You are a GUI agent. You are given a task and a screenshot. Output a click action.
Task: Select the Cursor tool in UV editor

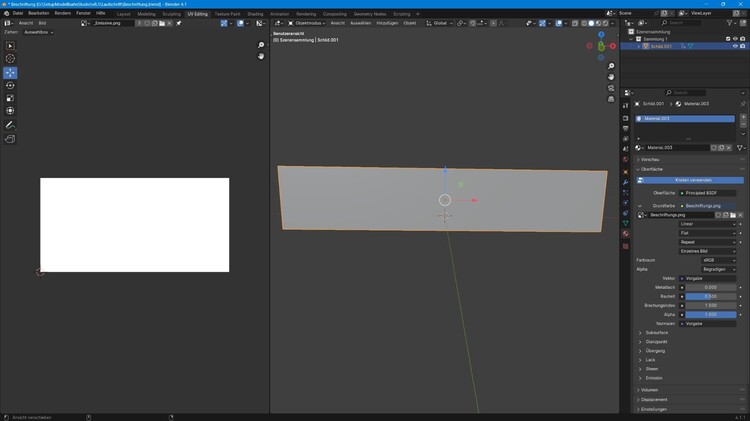click(10, 59)
